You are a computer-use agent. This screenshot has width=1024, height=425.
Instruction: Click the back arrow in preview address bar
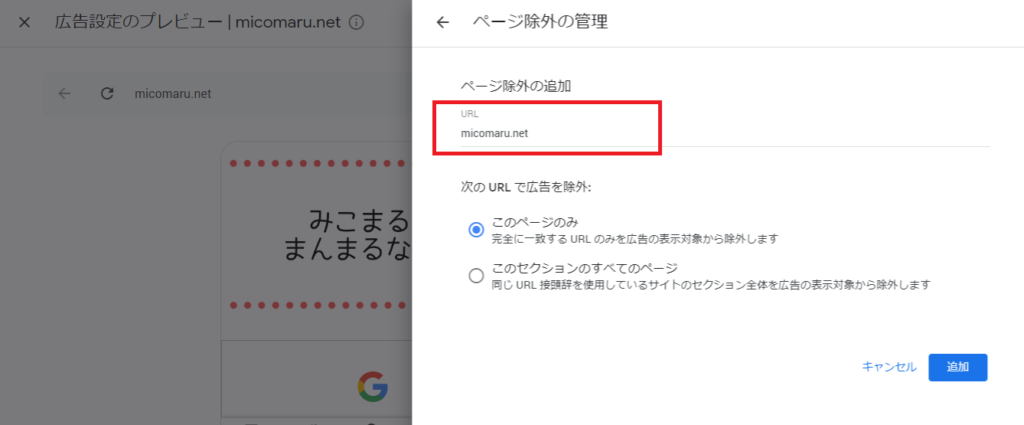64,93
